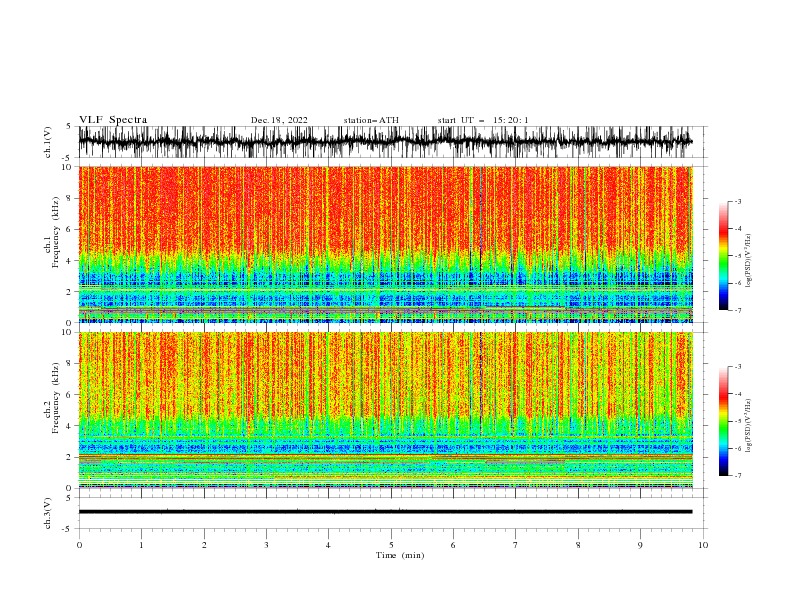Screen dimensions: 792x612
Task: Click the ch.1 spectrogram panel
Action: tap(385, 244)
